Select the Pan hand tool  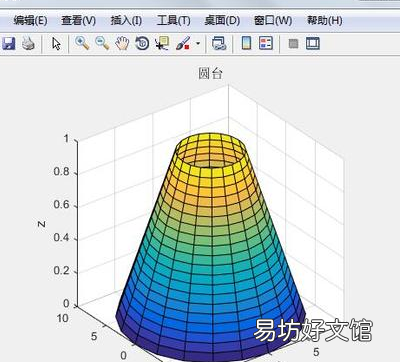[x=122, y=43]
